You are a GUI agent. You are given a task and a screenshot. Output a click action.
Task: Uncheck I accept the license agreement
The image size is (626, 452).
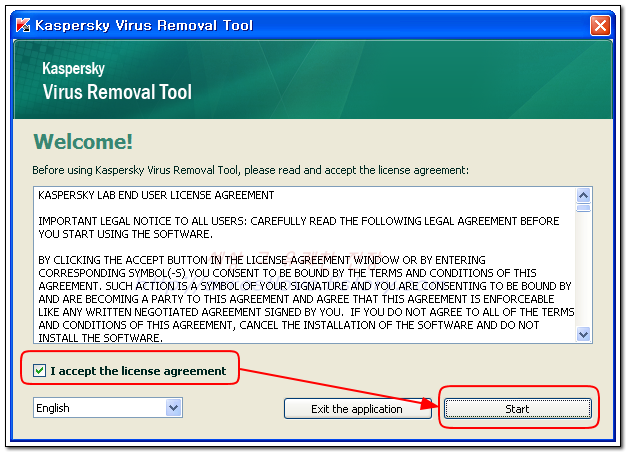[40, 370]
